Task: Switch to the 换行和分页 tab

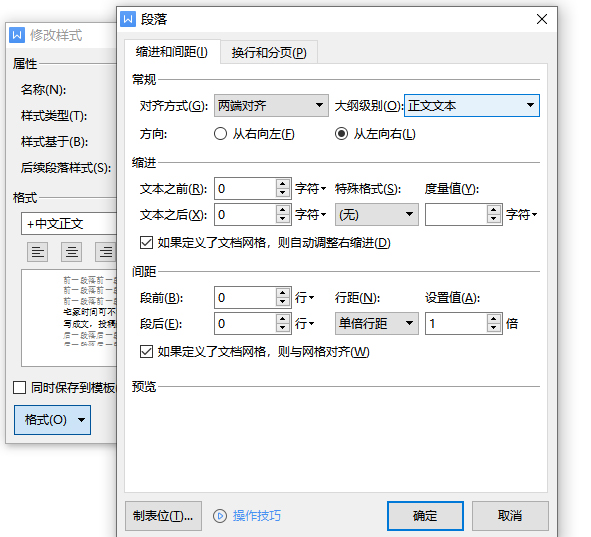Action: (x=269, y=52)
